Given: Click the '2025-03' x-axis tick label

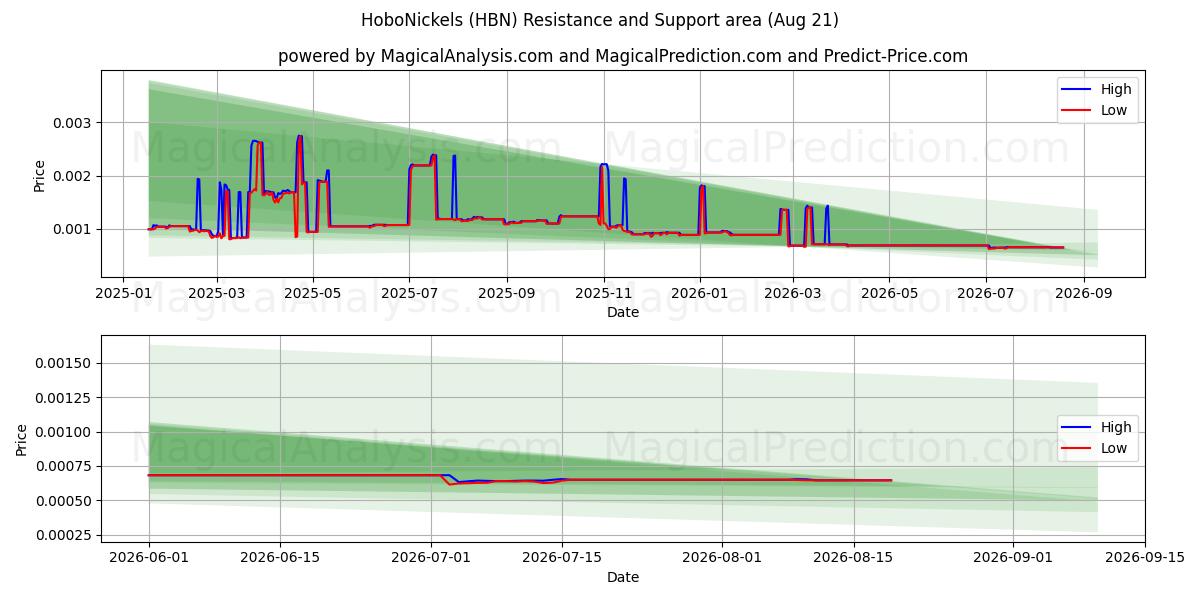Looking at the screenshot, I should tap(217, 294).
